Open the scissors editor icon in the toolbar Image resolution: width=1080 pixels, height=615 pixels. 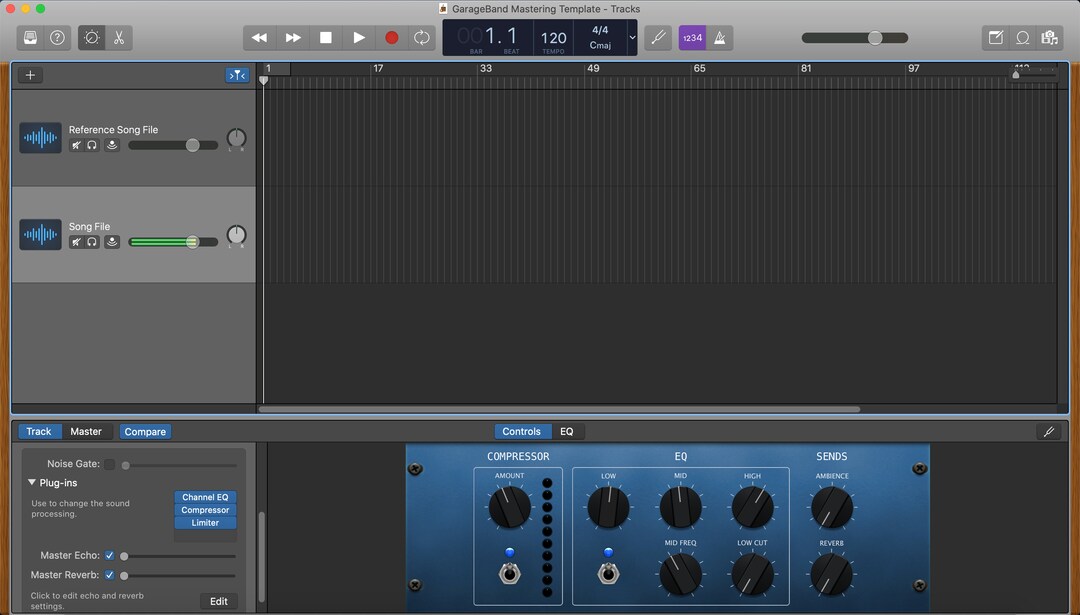coord(116,37)
